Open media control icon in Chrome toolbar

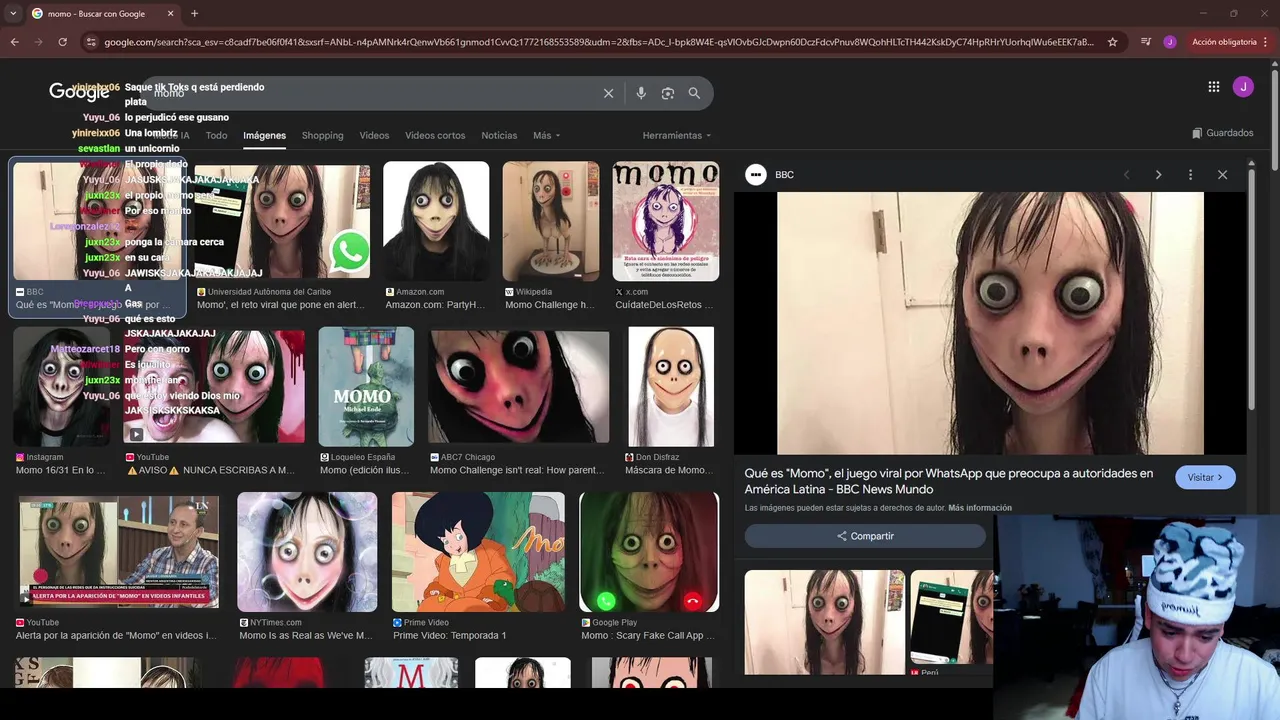click(x=1146, y=42)
